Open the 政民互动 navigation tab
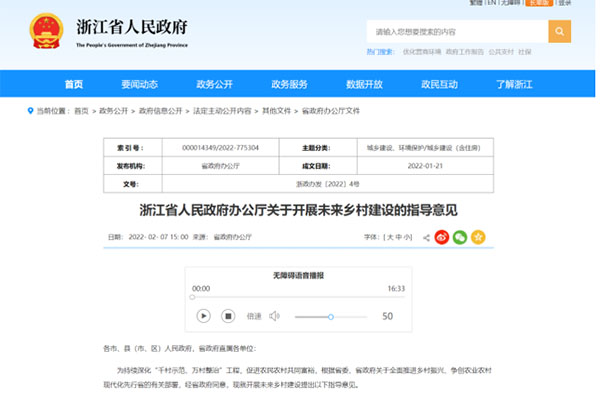 point(440,84)
